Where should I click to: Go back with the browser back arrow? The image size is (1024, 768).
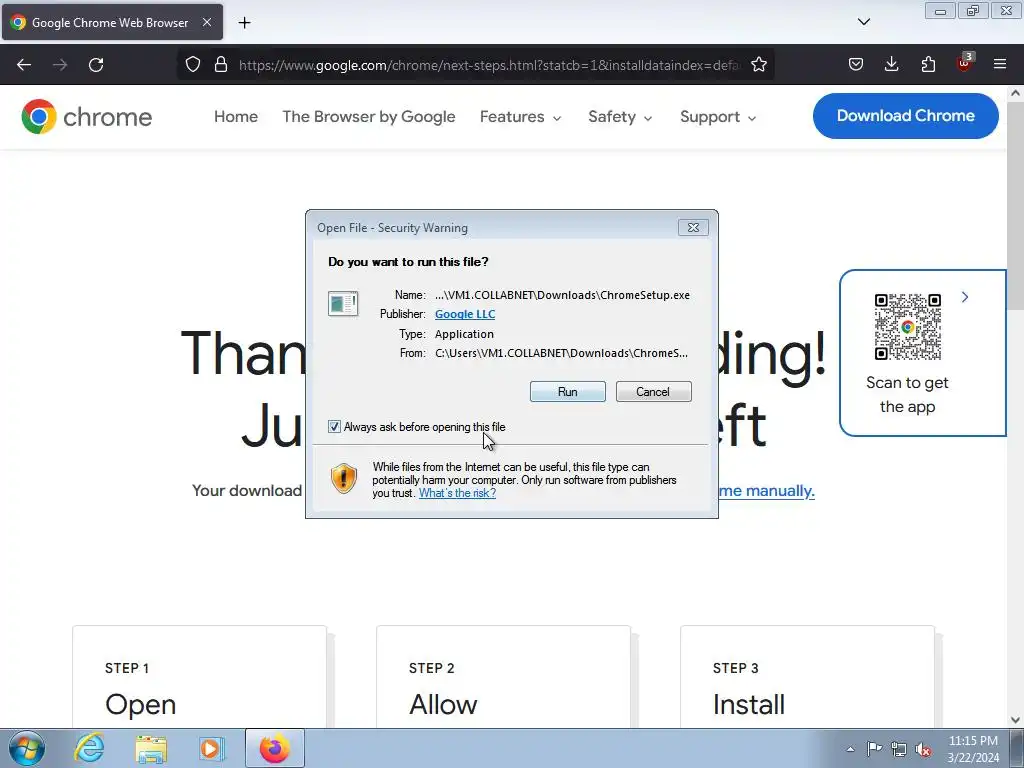(24, 65)
